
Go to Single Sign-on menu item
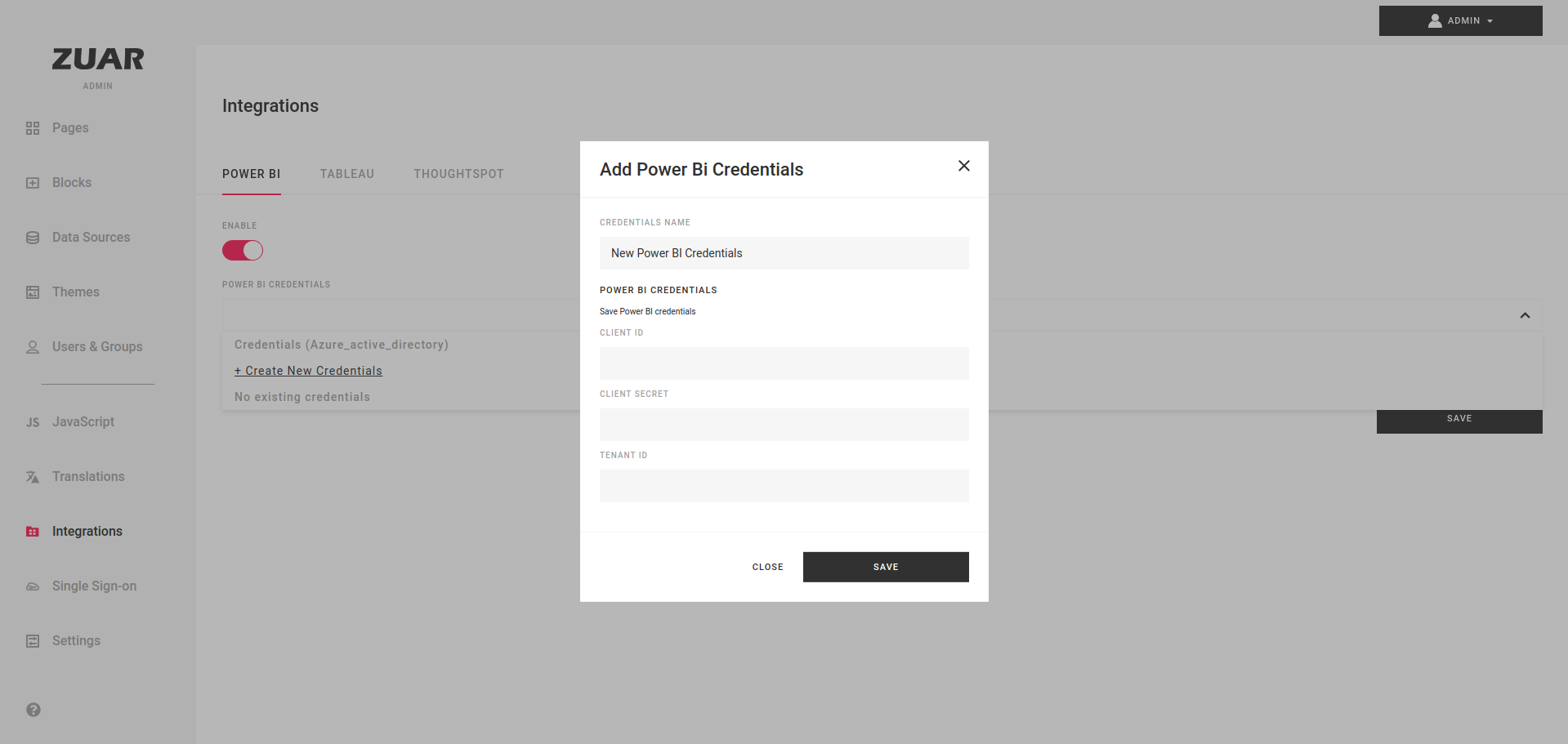point(95,586)
